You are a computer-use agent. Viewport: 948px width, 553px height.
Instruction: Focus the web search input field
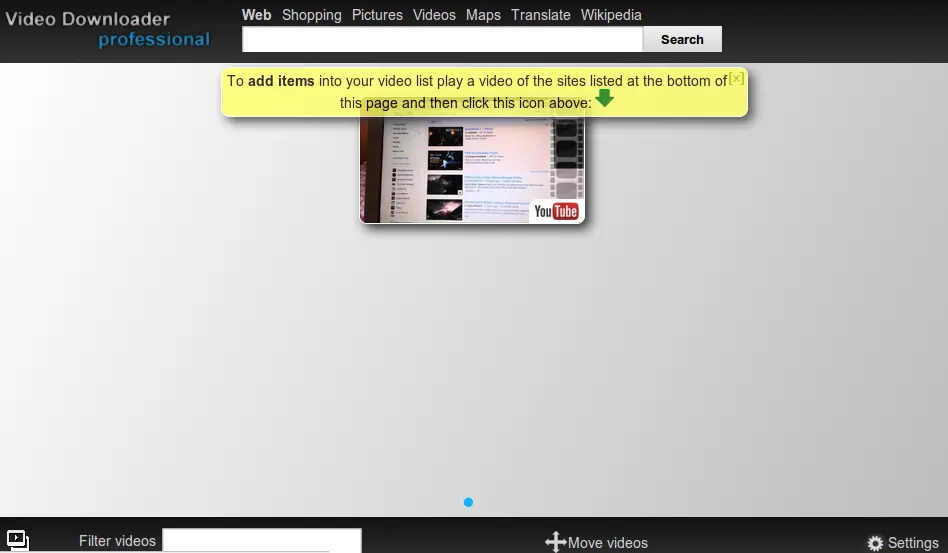pyautogui.click(x=443, y=39)
